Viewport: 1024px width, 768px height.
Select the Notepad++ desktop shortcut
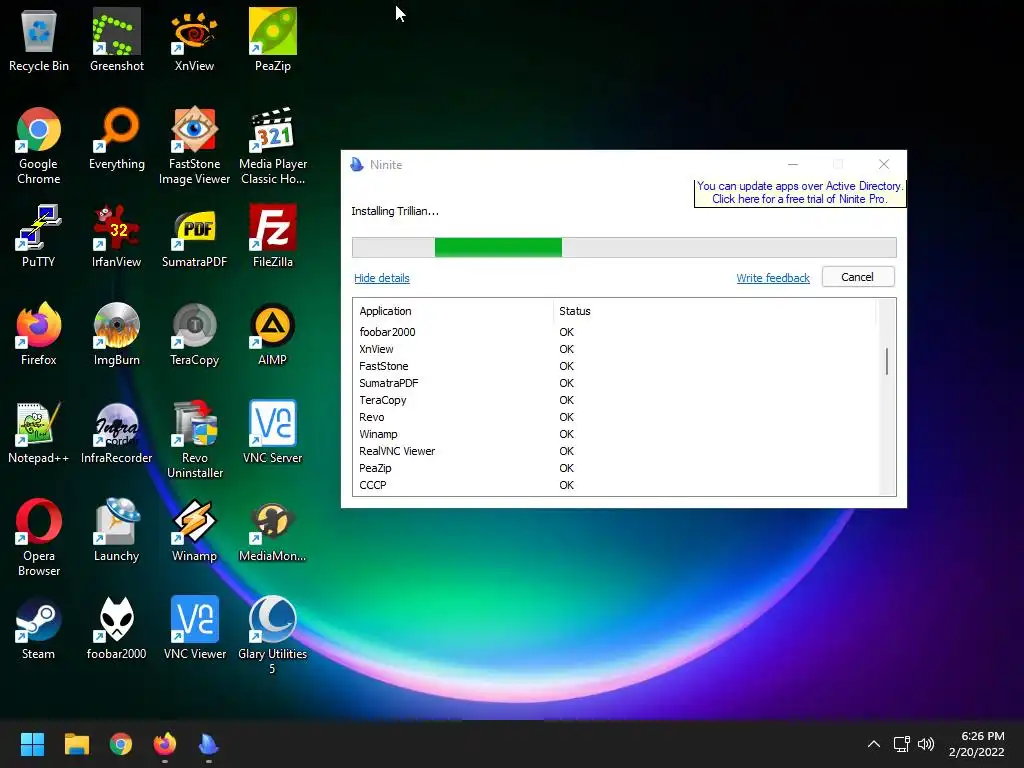(39, 432)
